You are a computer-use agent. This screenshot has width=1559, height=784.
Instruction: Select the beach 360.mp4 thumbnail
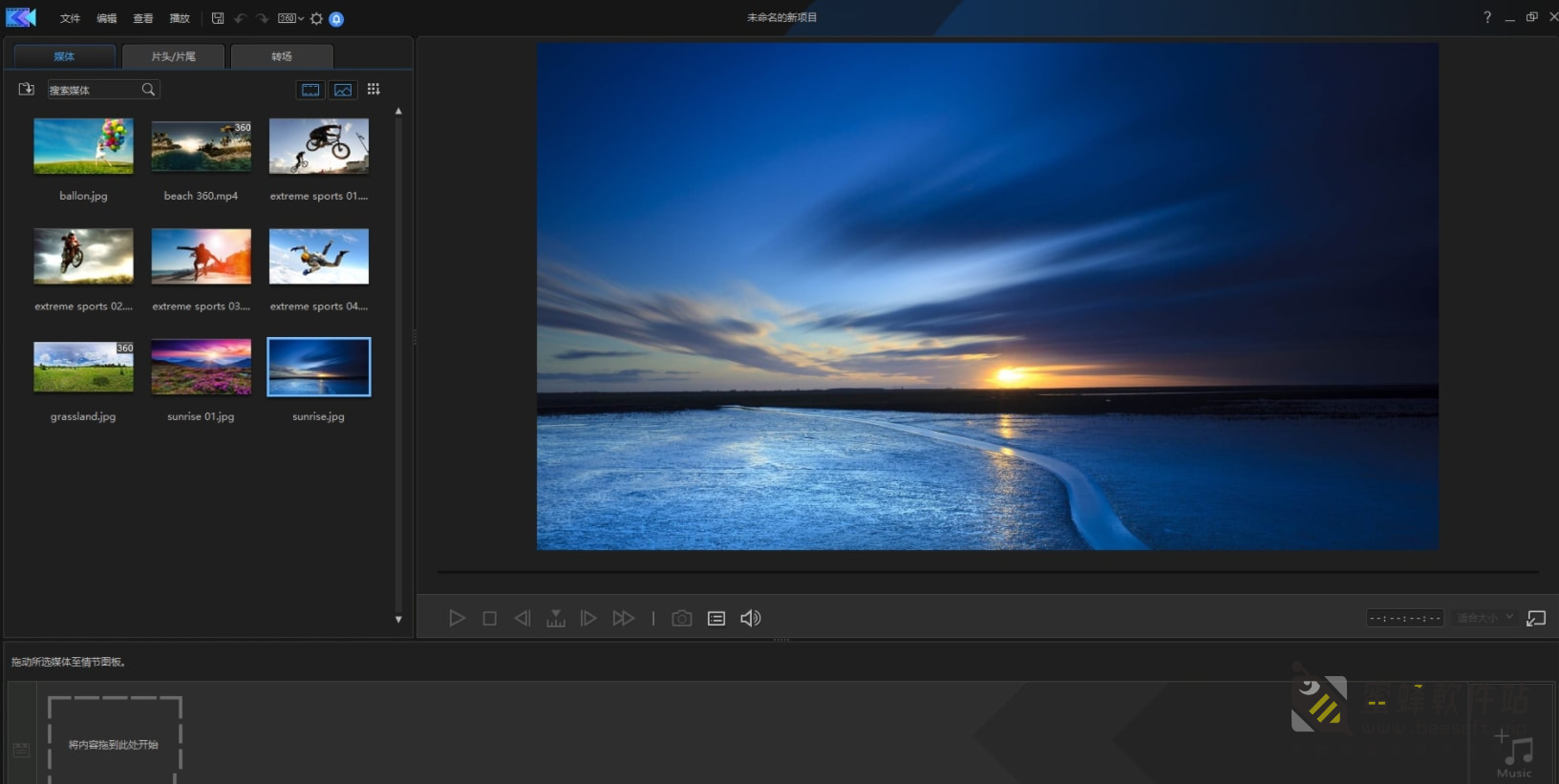click(x=201, y=146)
